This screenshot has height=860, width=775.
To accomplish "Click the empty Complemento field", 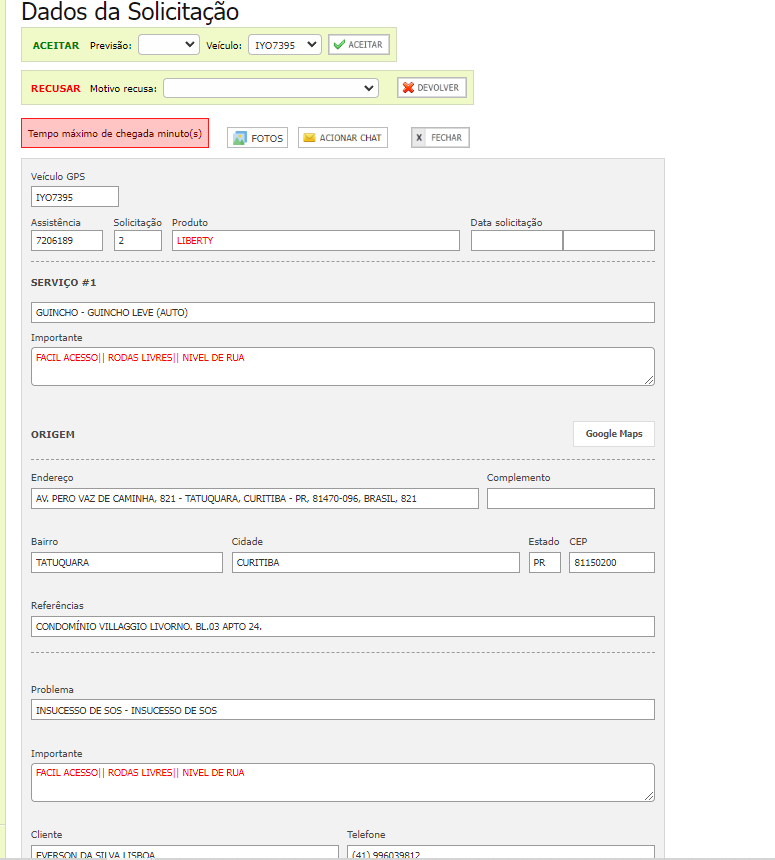I will click(570, 499).
